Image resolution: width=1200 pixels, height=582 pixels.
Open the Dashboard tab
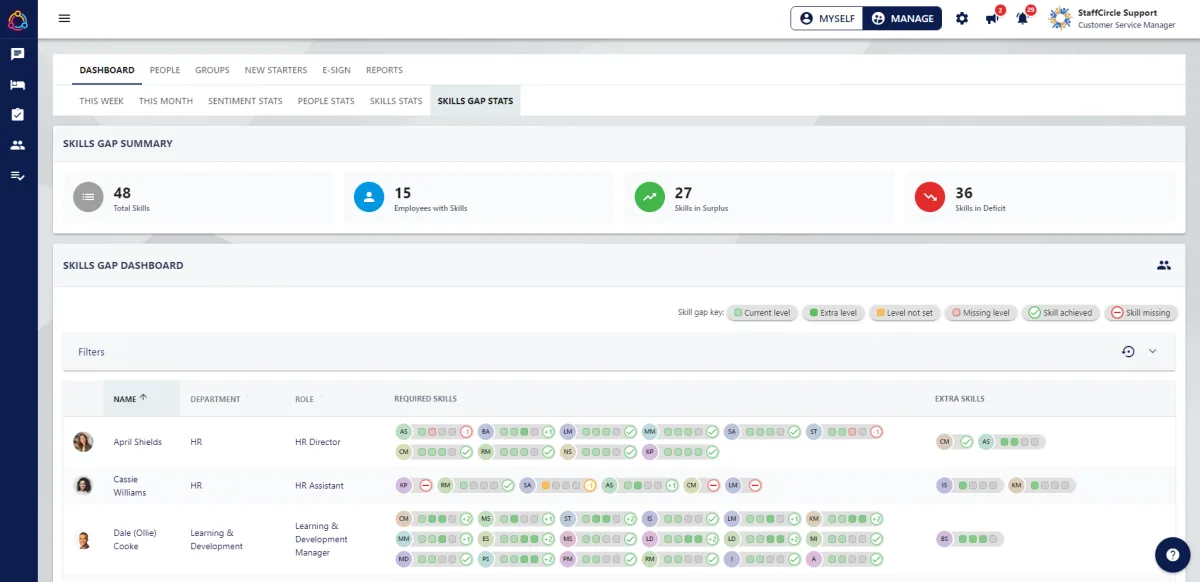click(x=107, y=70)
